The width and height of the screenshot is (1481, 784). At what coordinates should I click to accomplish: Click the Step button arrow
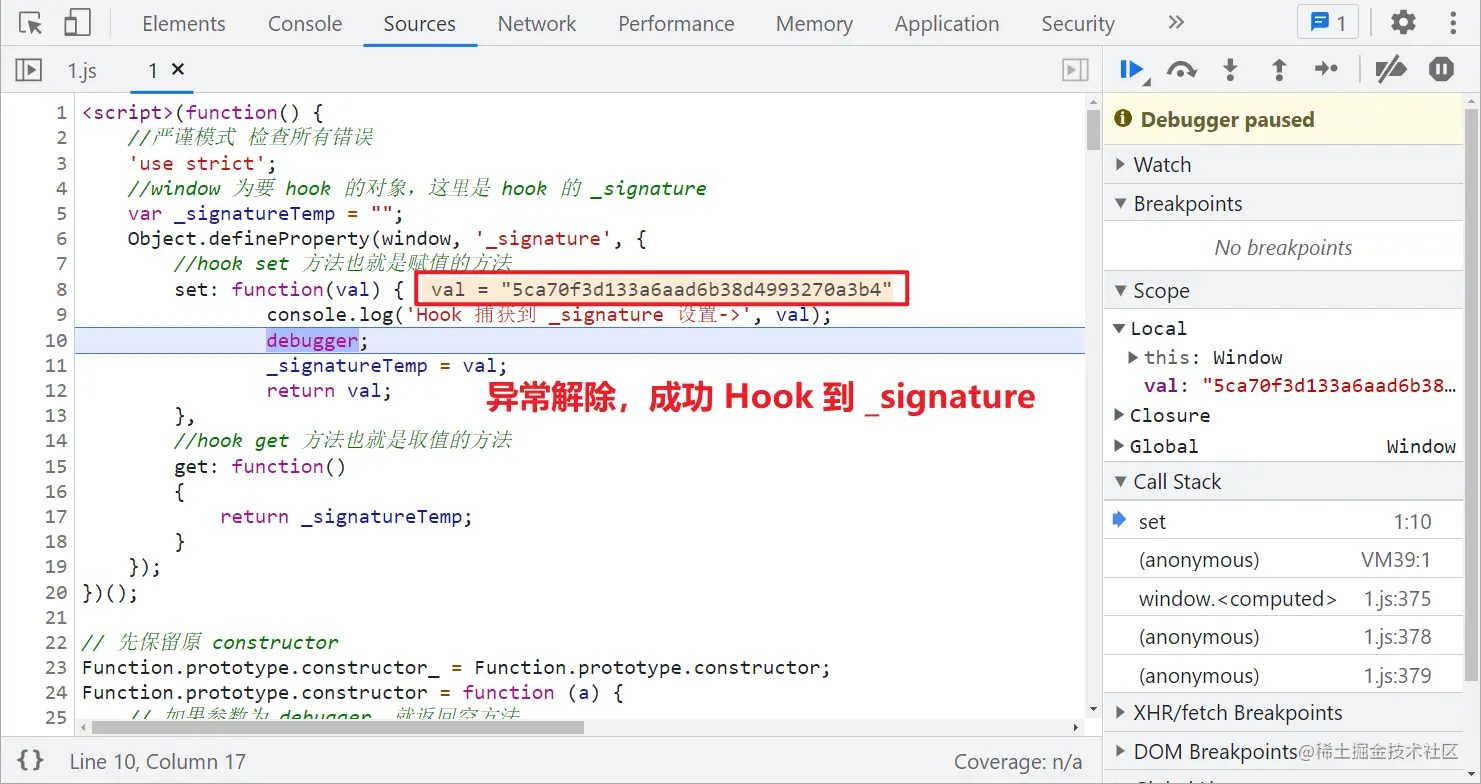click(x=1326, y=70)
